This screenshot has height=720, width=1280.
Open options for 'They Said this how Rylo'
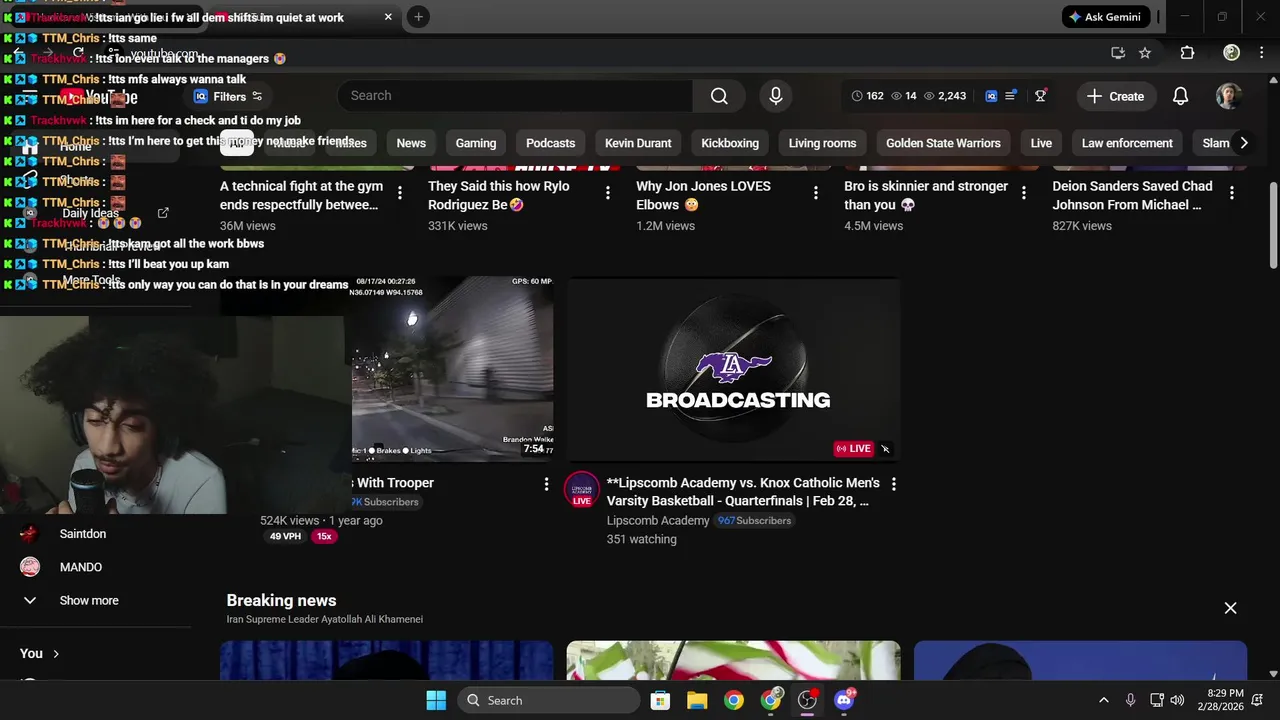(607, 193)
